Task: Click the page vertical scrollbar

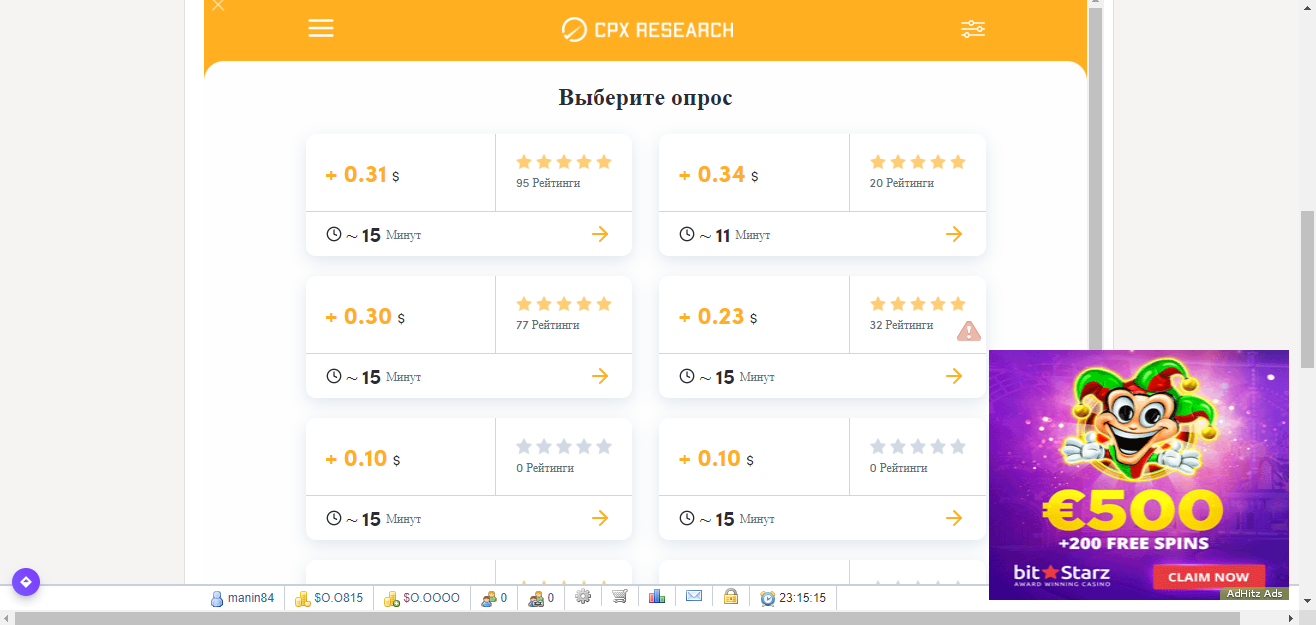Action: pos(1307,290)
